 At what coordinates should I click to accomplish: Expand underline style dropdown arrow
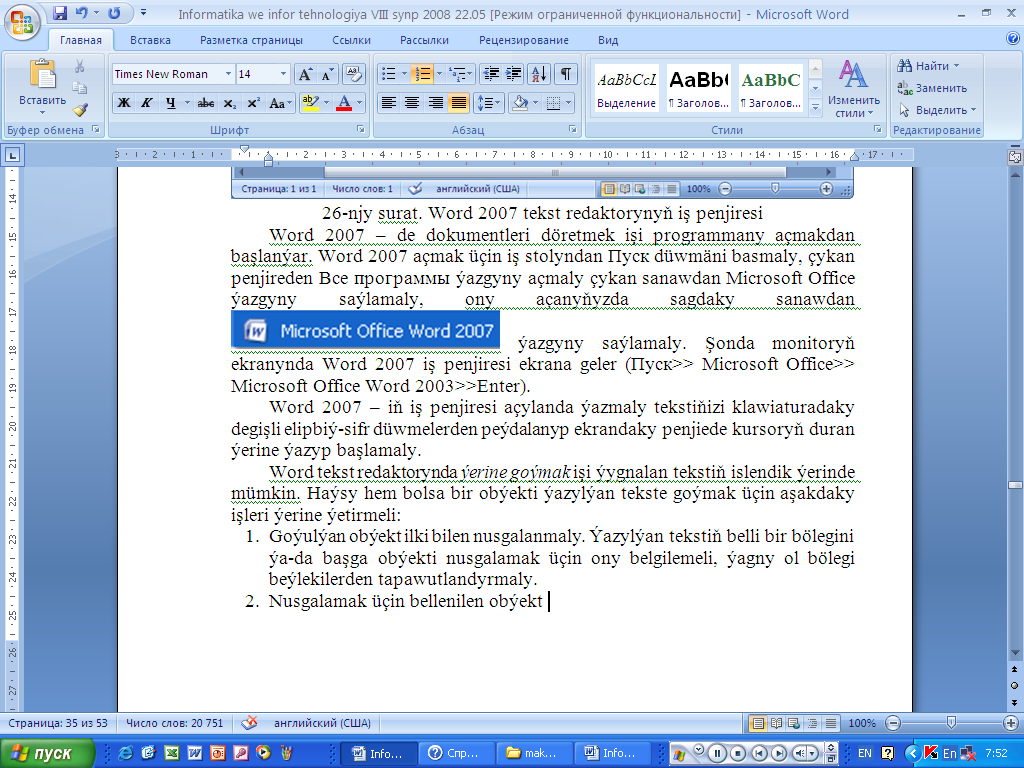click(x=187, y=103)
